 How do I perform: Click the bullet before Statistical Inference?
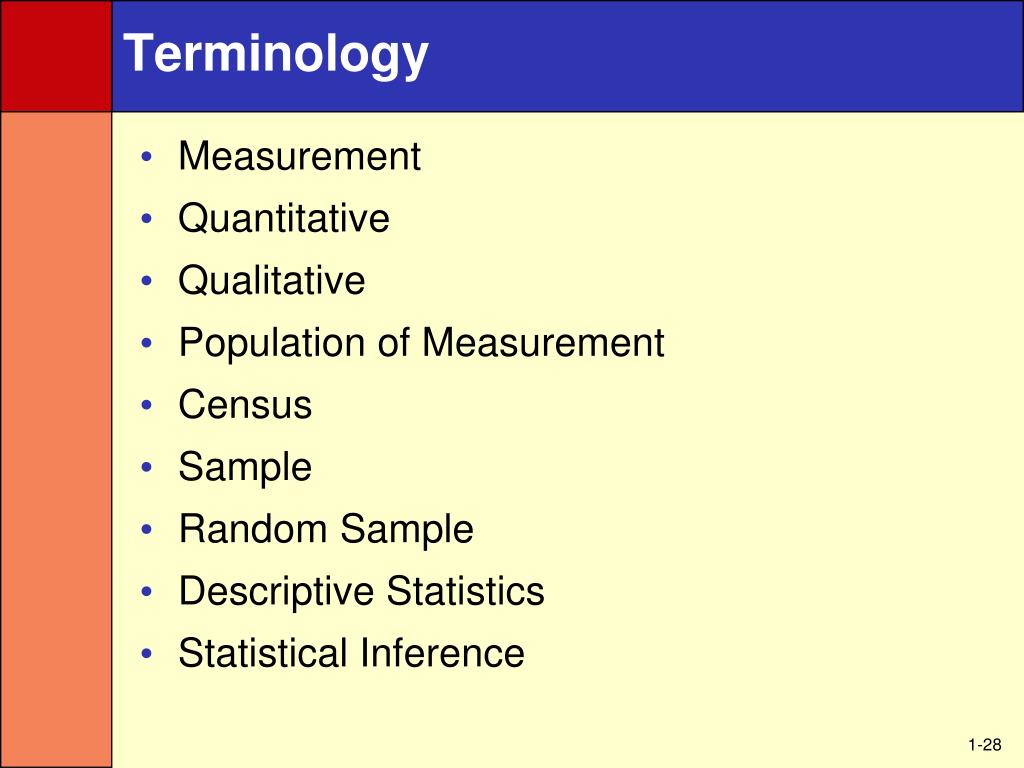click(147, 653)
